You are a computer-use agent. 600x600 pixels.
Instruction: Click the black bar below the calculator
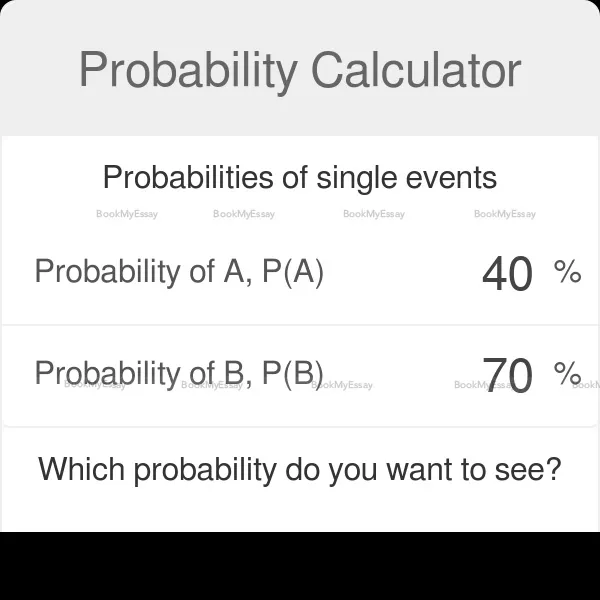pyautogui.click(x=299, y=566)
